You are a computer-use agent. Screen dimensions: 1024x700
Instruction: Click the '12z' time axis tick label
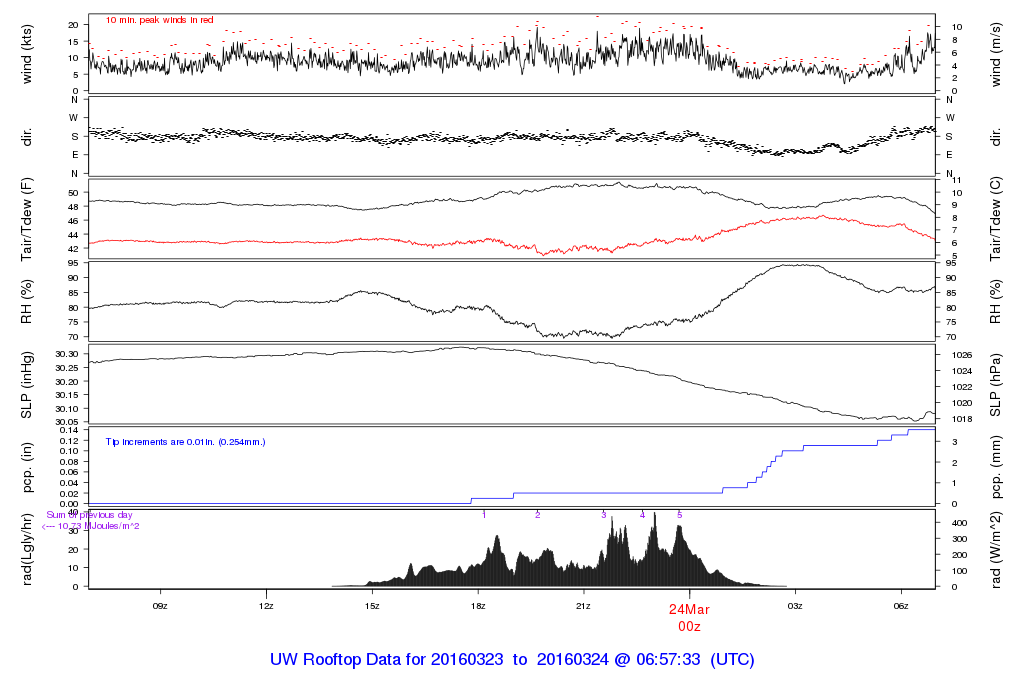tap(266, 606)
